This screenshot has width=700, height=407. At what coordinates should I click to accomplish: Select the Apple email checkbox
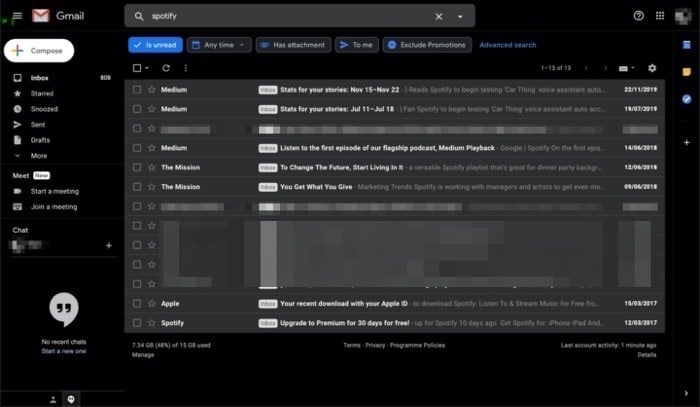point(137,303)
